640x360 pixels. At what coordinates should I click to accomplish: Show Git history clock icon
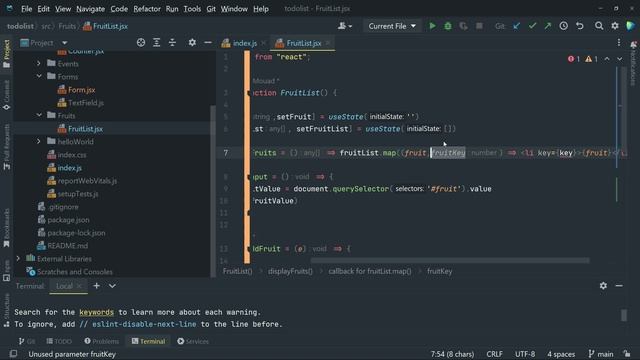coord(564,26)
